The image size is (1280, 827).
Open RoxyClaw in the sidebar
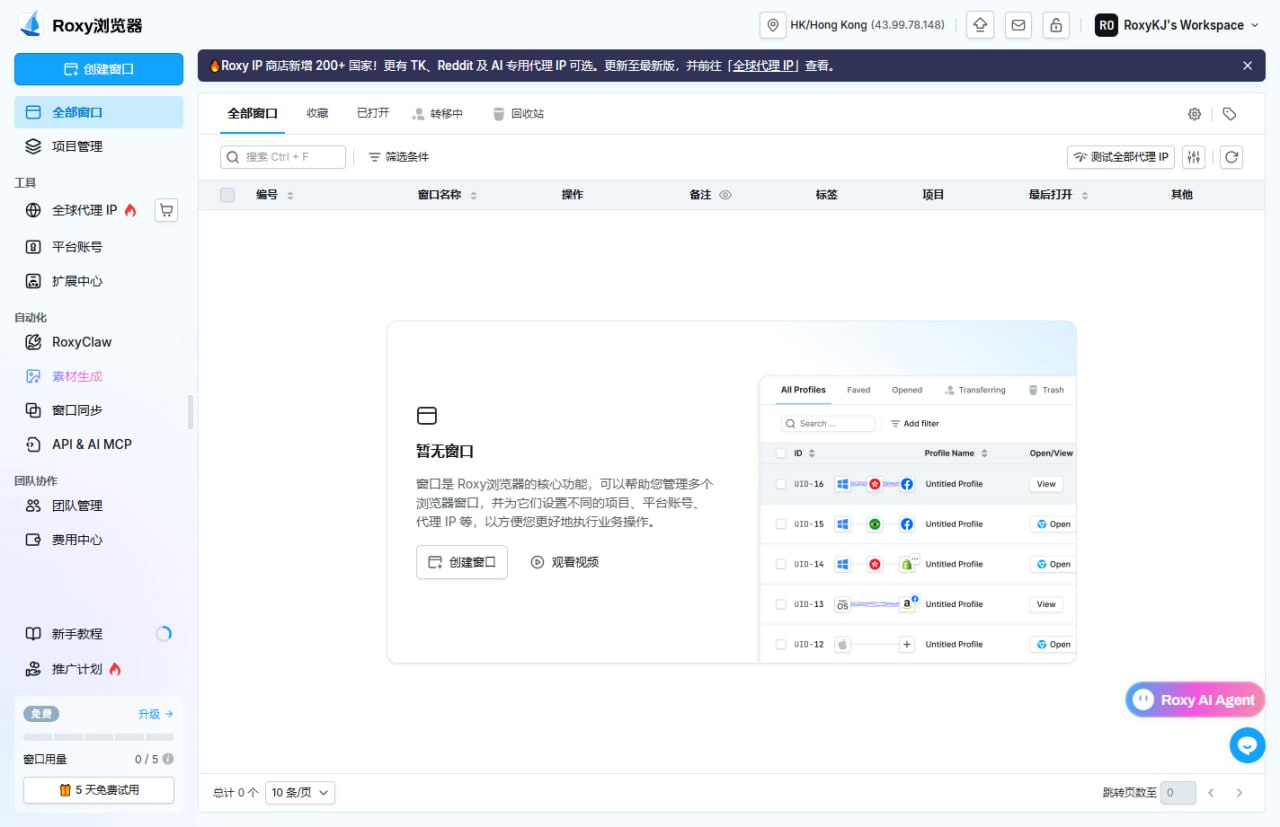point(99,342)
